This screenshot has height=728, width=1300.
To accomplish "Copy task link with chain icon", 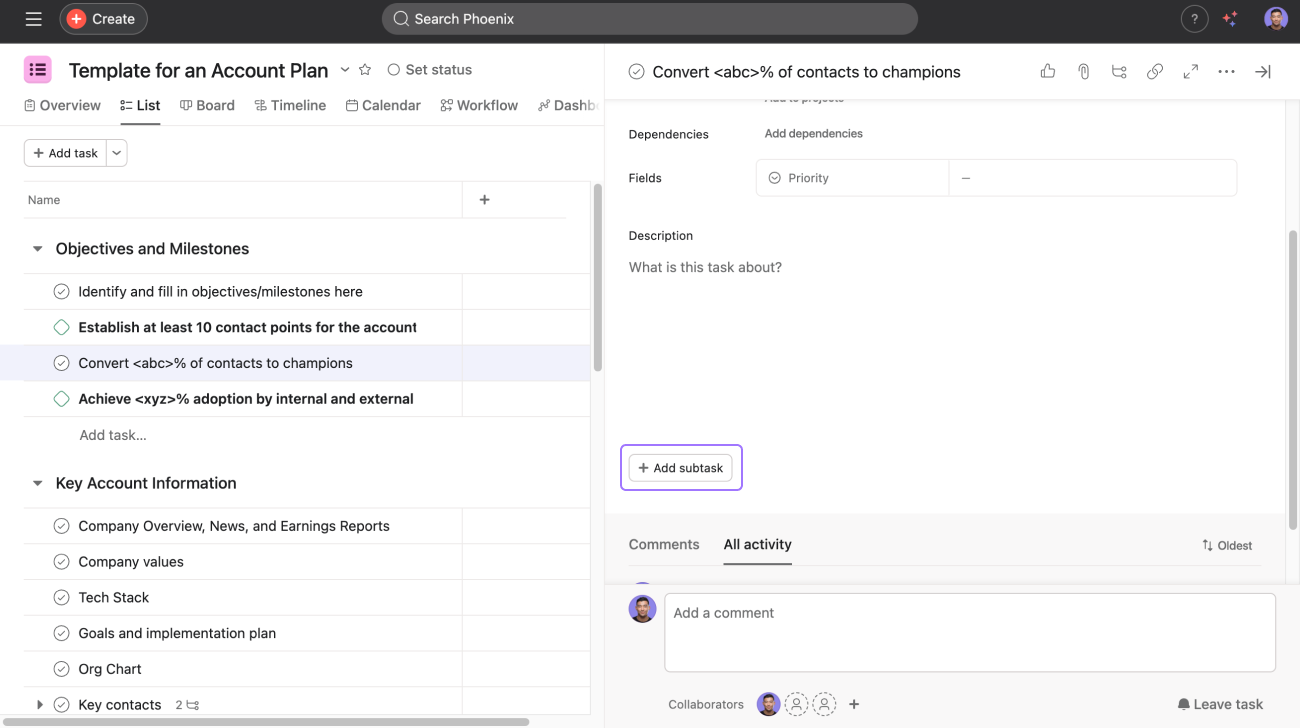I will pyautogui.click(x=1155, y=71).
